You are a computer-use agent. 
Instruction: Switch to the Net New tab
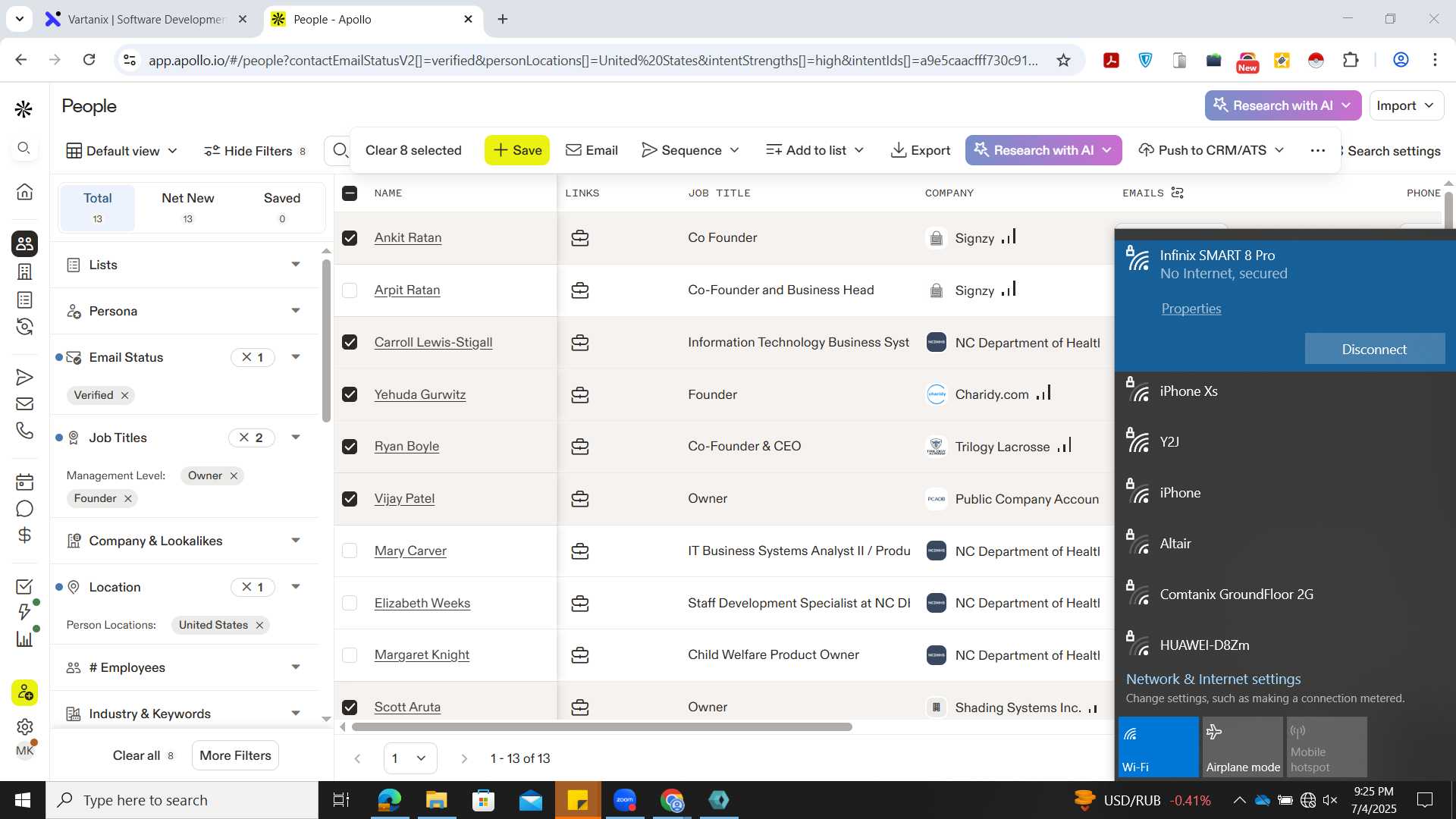click(188, 208)
